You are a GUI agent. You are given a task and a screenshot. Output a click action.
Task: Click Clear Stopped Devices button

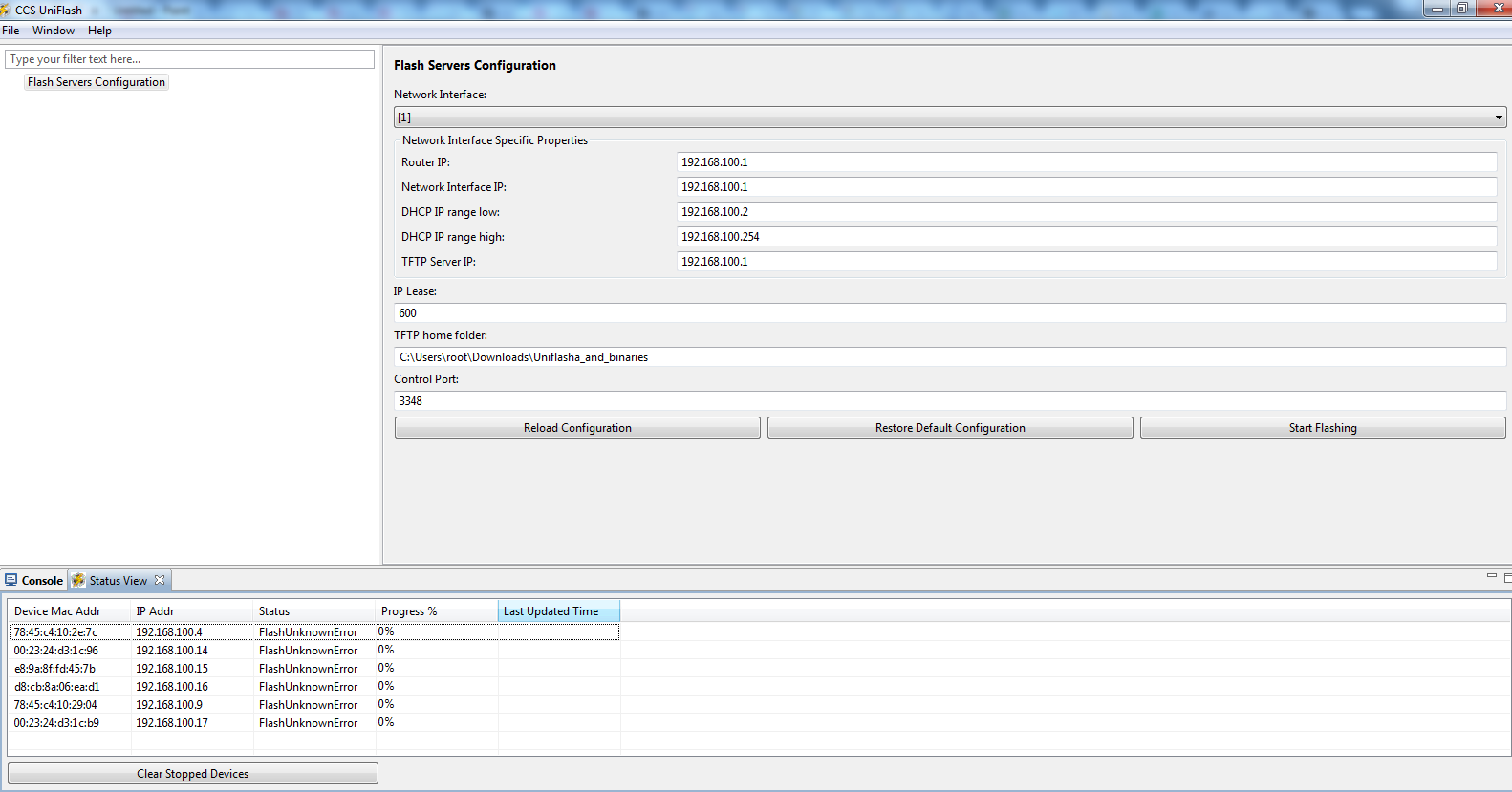pyautogui.click(x=193, y=774)
